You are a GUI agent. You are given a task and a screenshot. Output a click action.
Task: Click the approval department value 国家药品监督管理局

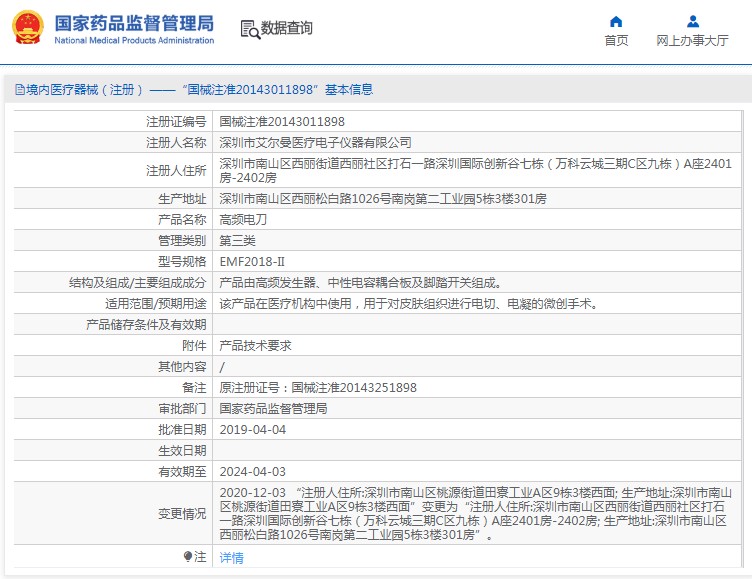pos(273,409)
